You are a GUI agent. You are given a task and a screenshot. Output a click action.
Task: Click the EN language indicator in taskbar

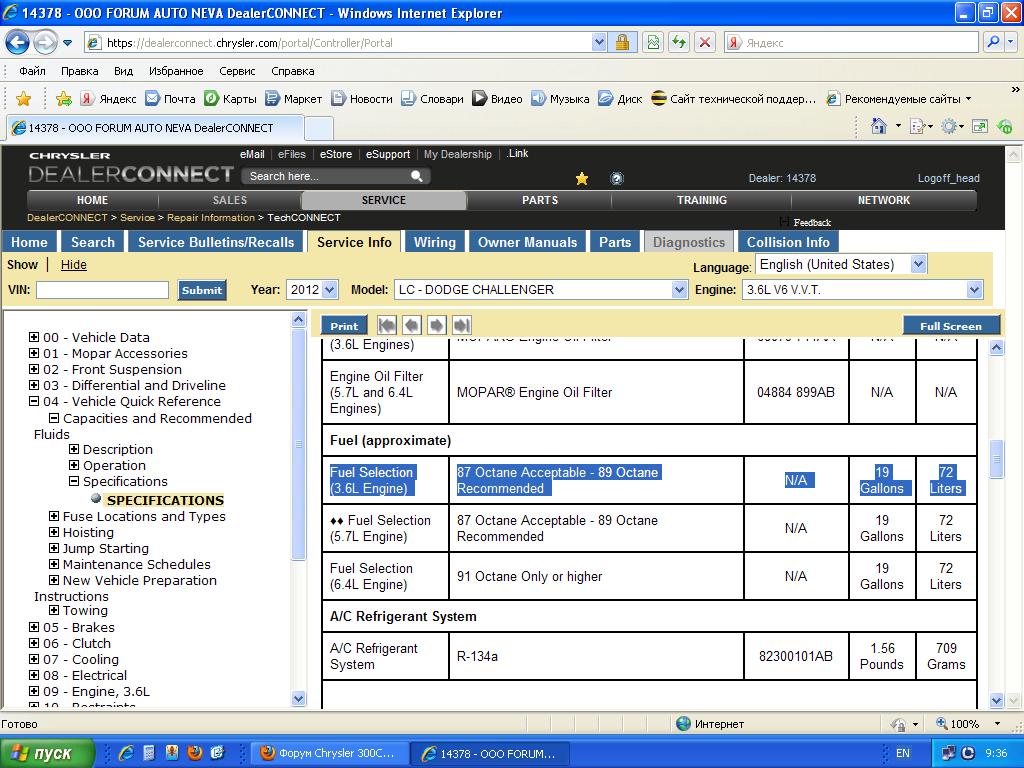point(903,753)
